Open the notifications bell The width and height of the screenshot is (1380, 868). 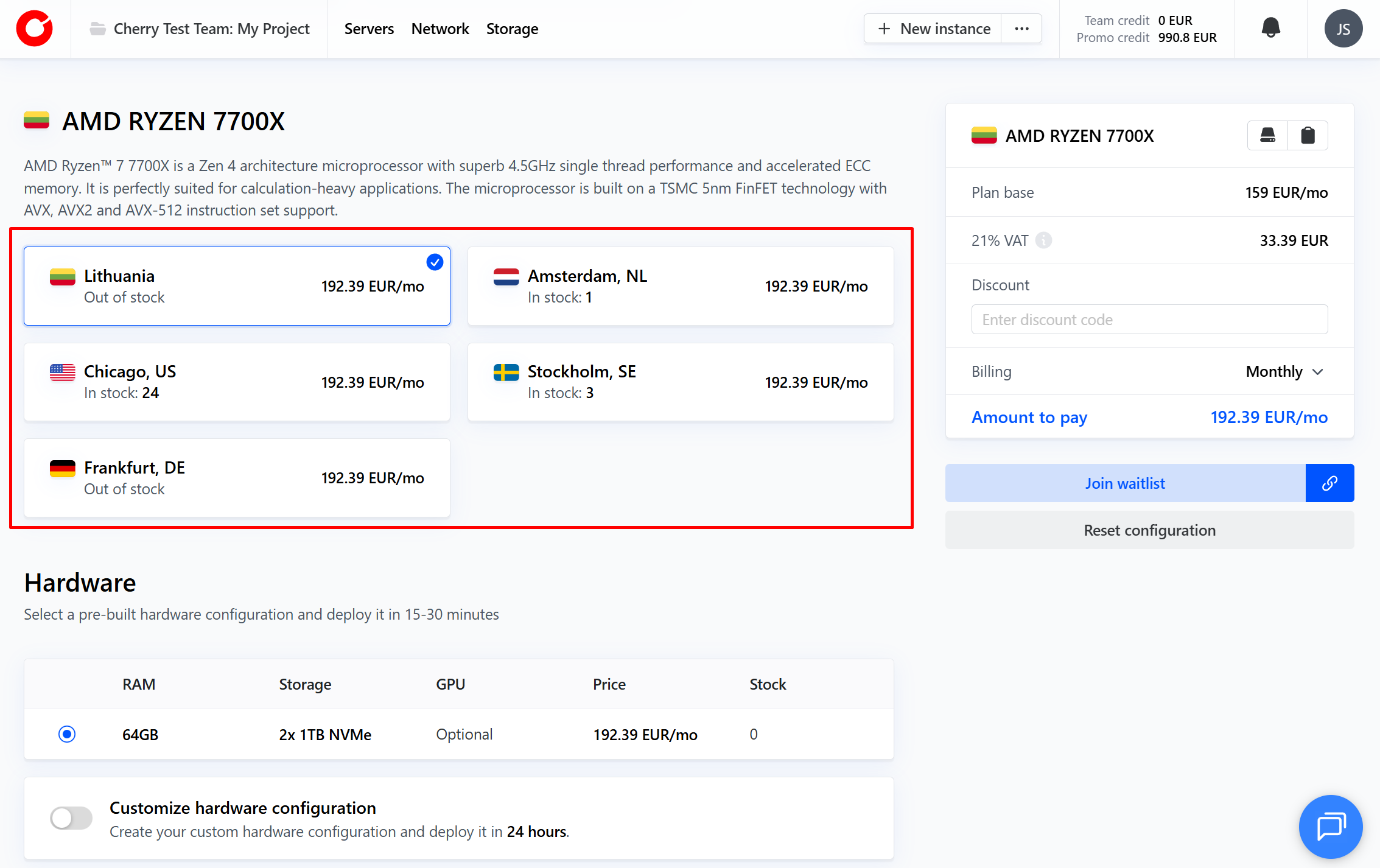pos(1270,28)
